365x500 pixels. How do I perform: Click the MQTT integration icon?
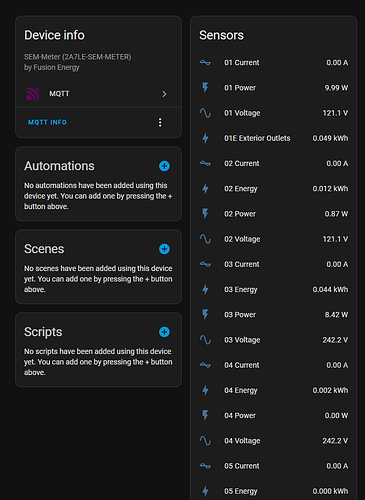coord(33,94)
